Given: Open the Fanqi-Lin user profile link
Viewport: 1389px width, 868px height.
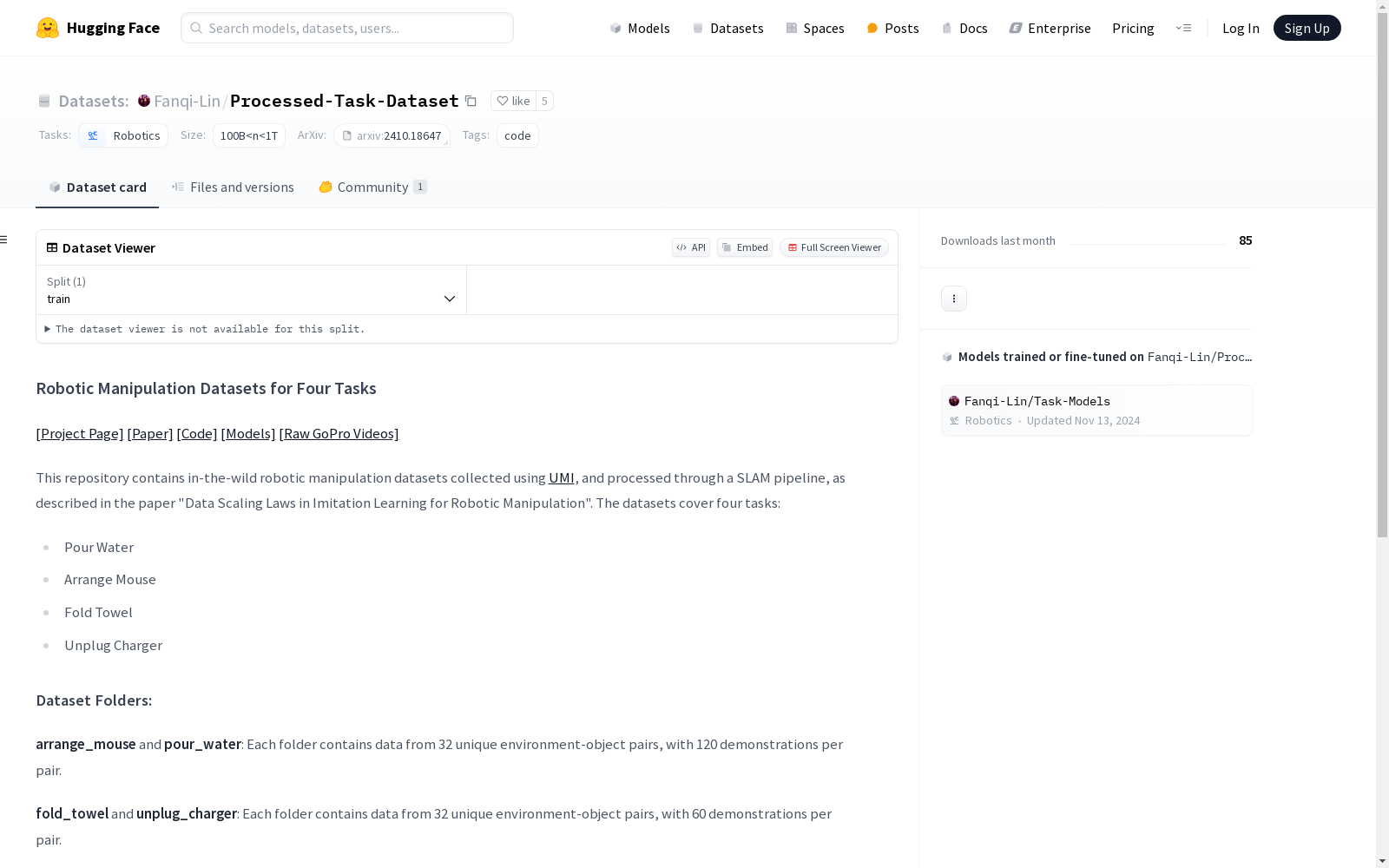Looking at the screenshot, I should pos(187,101).
